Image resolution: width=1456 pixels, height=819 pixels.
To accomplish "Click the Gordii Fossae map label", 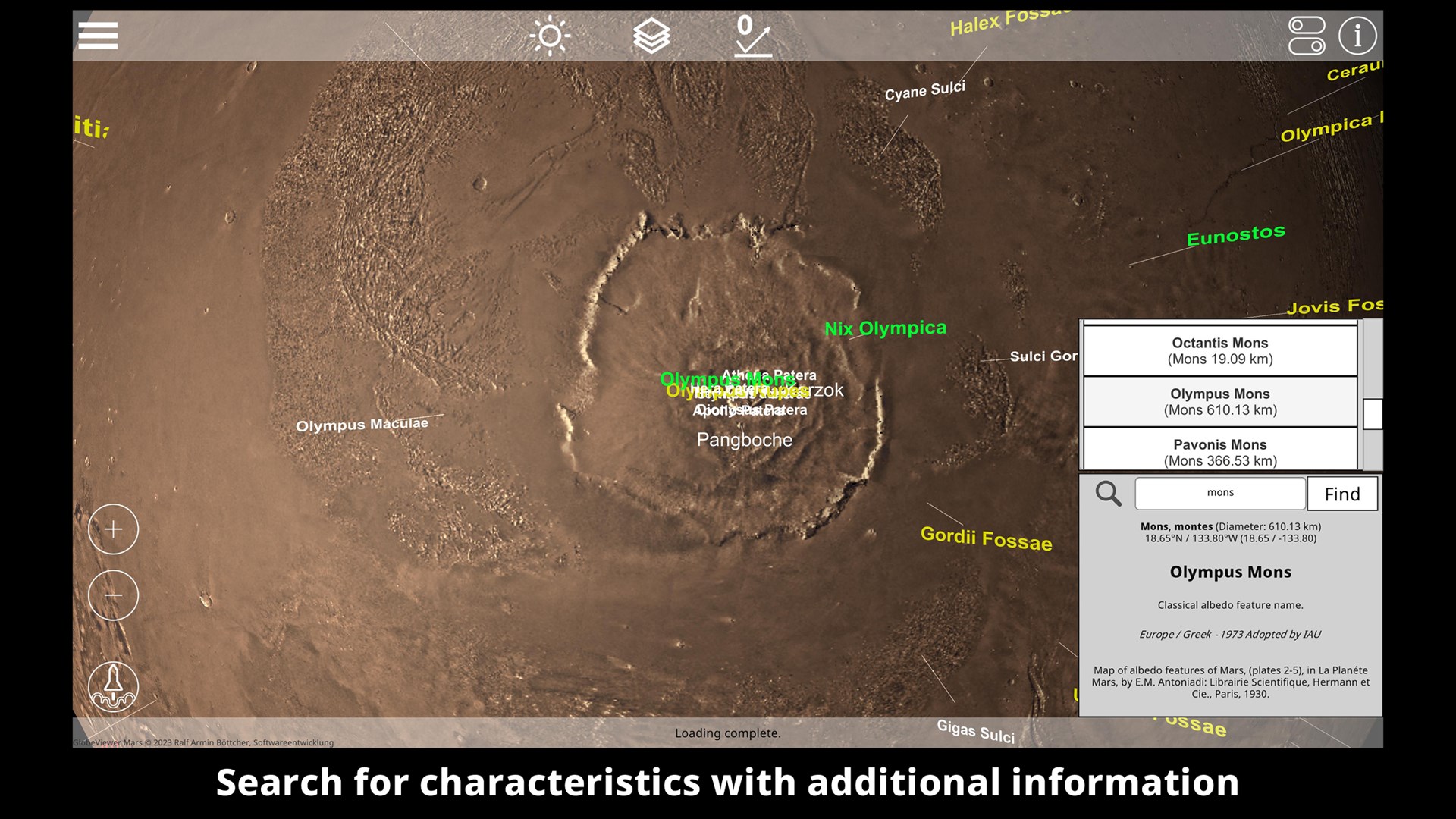I will click(986, 538).
